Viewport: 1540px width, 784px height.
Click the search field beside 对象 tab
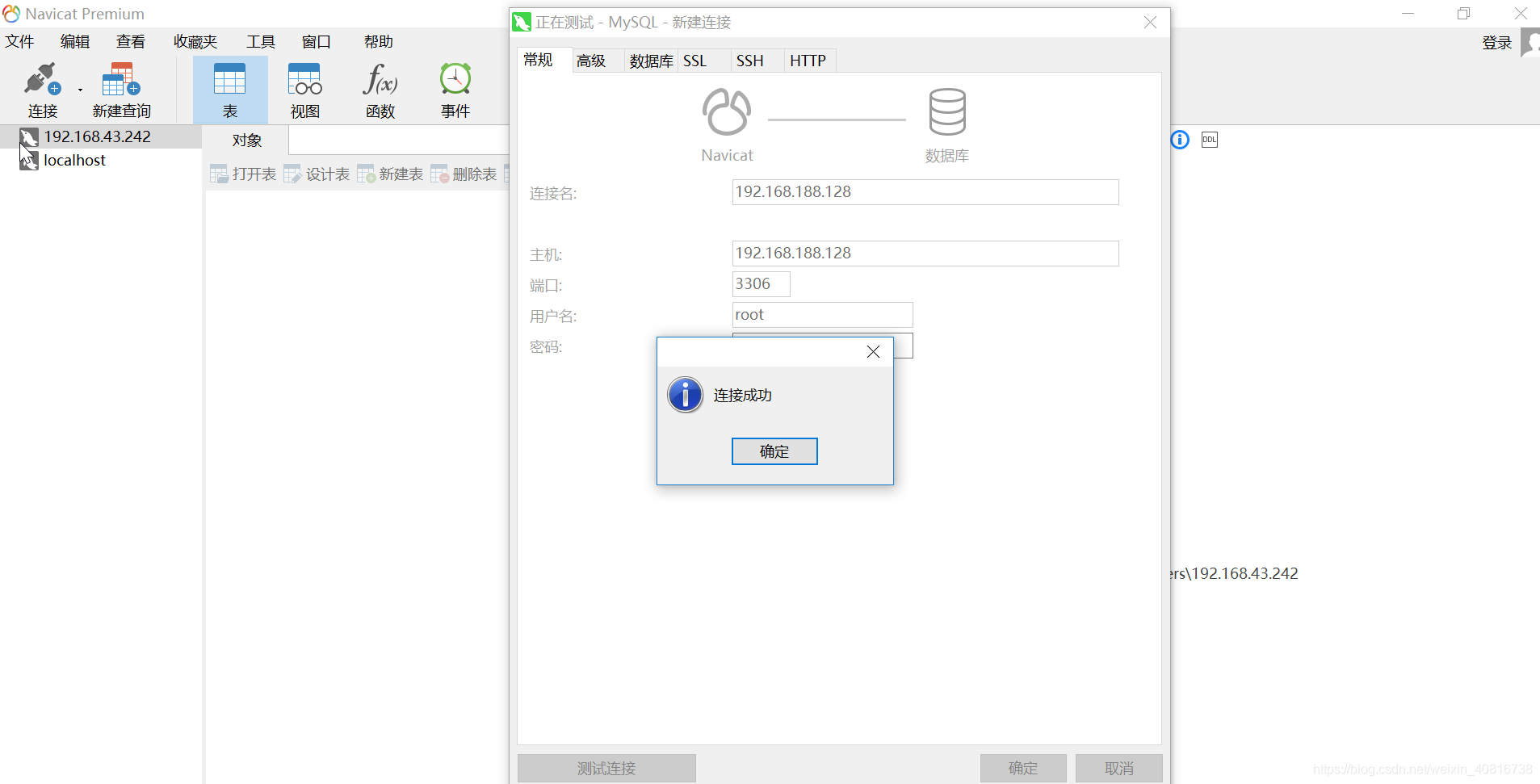click(399, 140)
